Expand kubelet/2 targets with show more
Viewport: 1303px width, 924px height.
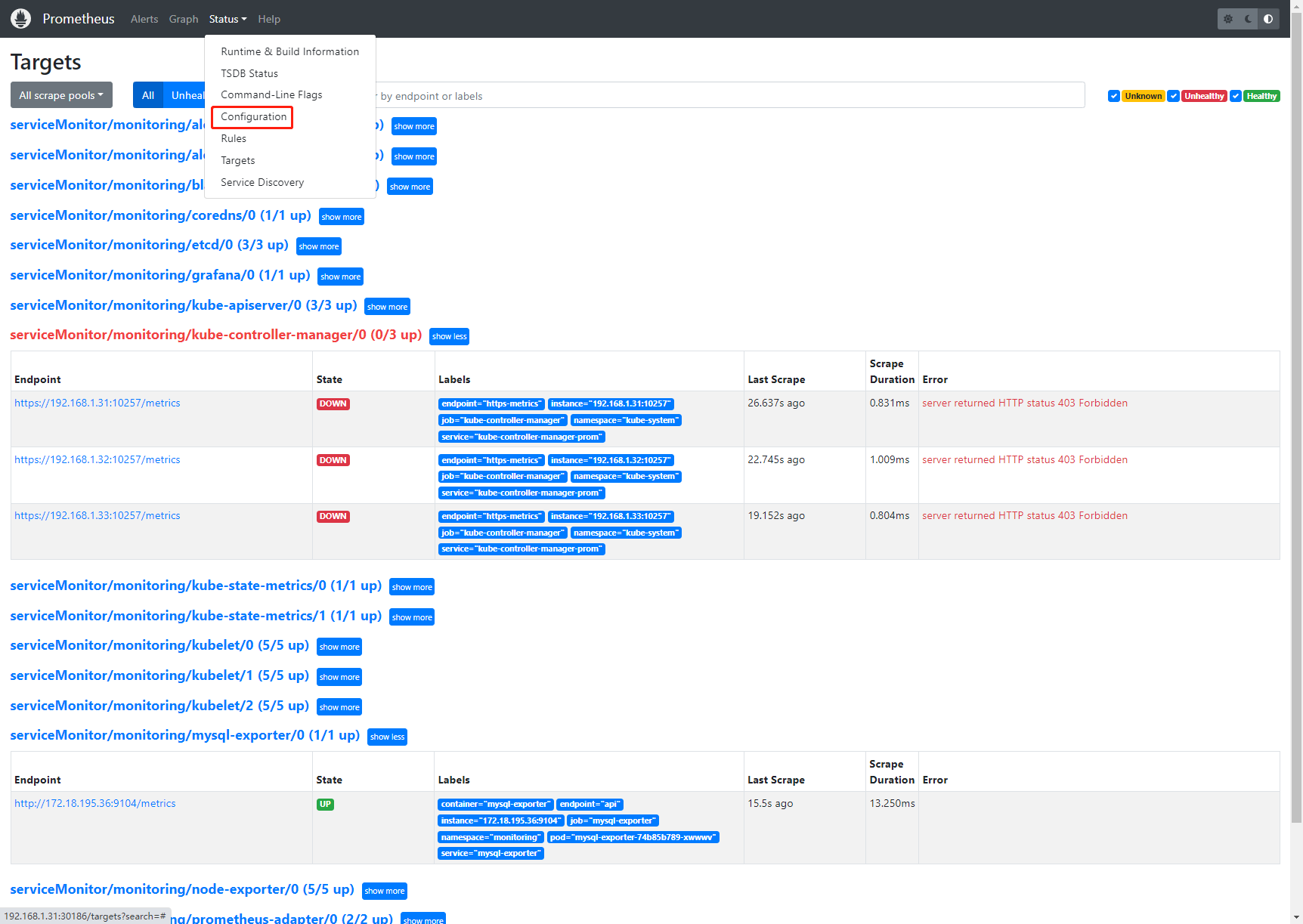339,707
